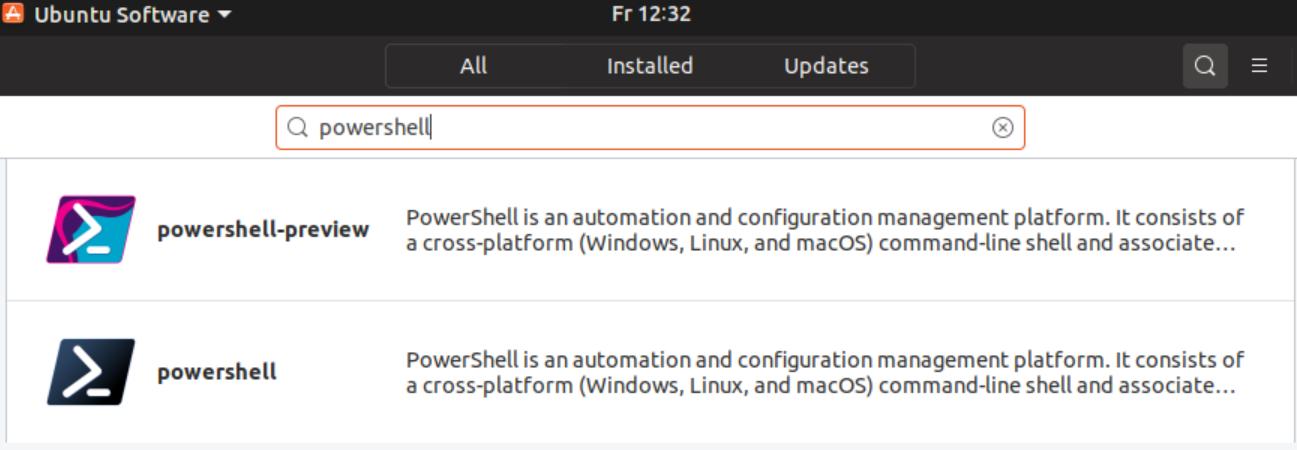Image resolution: width=1297 pixels, height=450 pixels.
Task: Toggle the search button in header bar
Action: tap(1205, 66)
